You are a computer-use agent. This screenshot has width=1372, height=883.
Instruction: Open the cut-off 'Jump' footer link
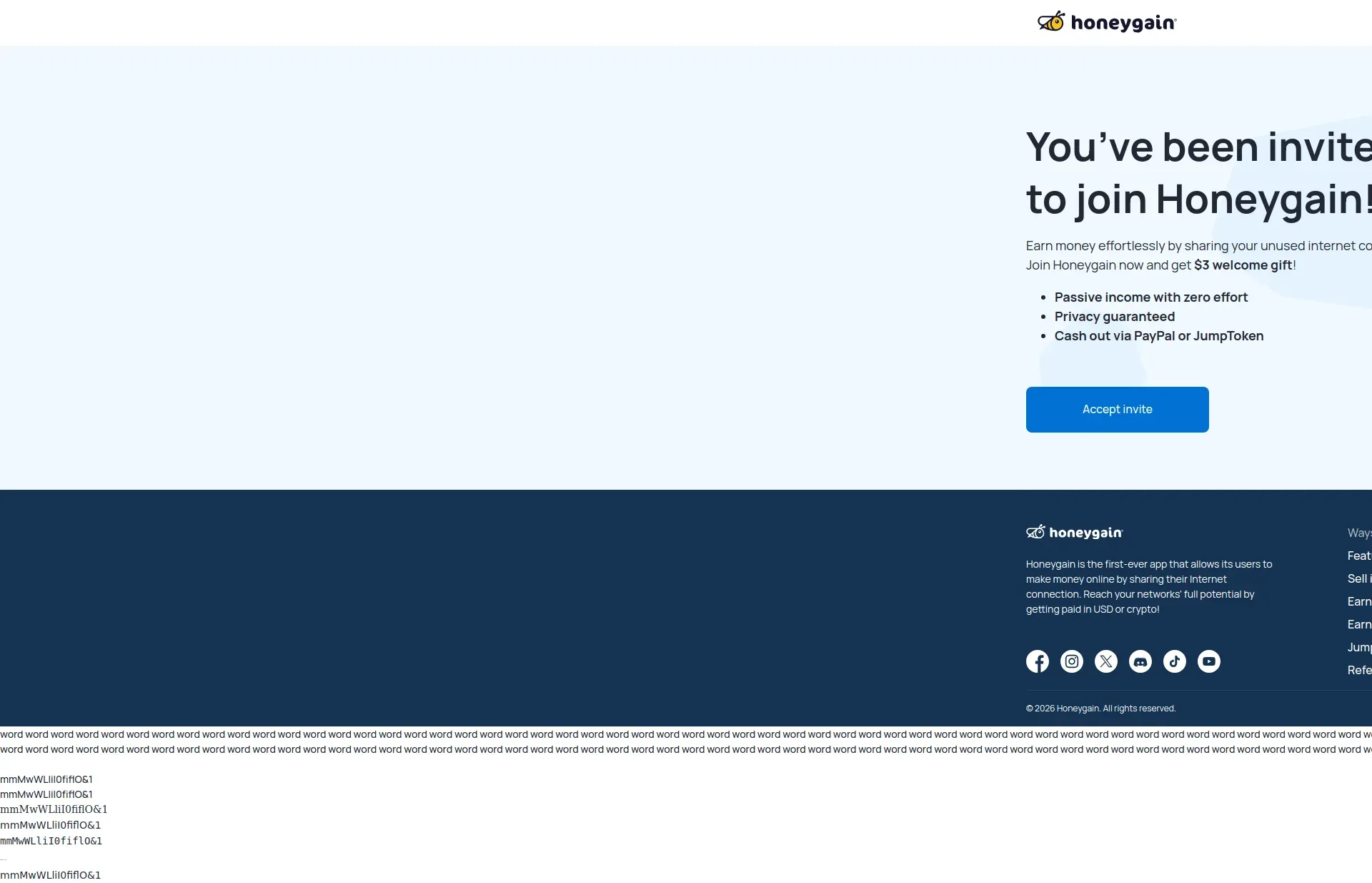click(1359, 647)
